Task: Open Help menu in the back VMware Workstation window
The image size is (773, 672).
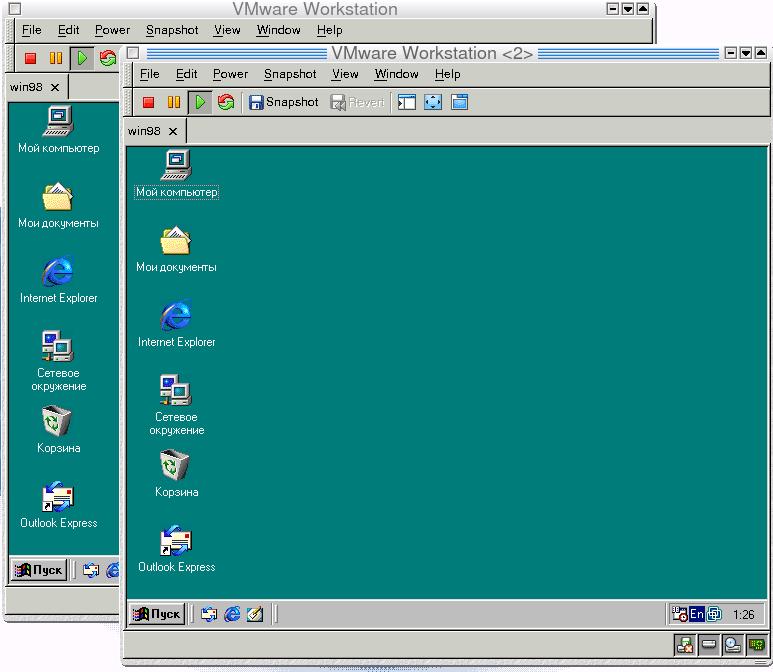Action: click(330, 30)
